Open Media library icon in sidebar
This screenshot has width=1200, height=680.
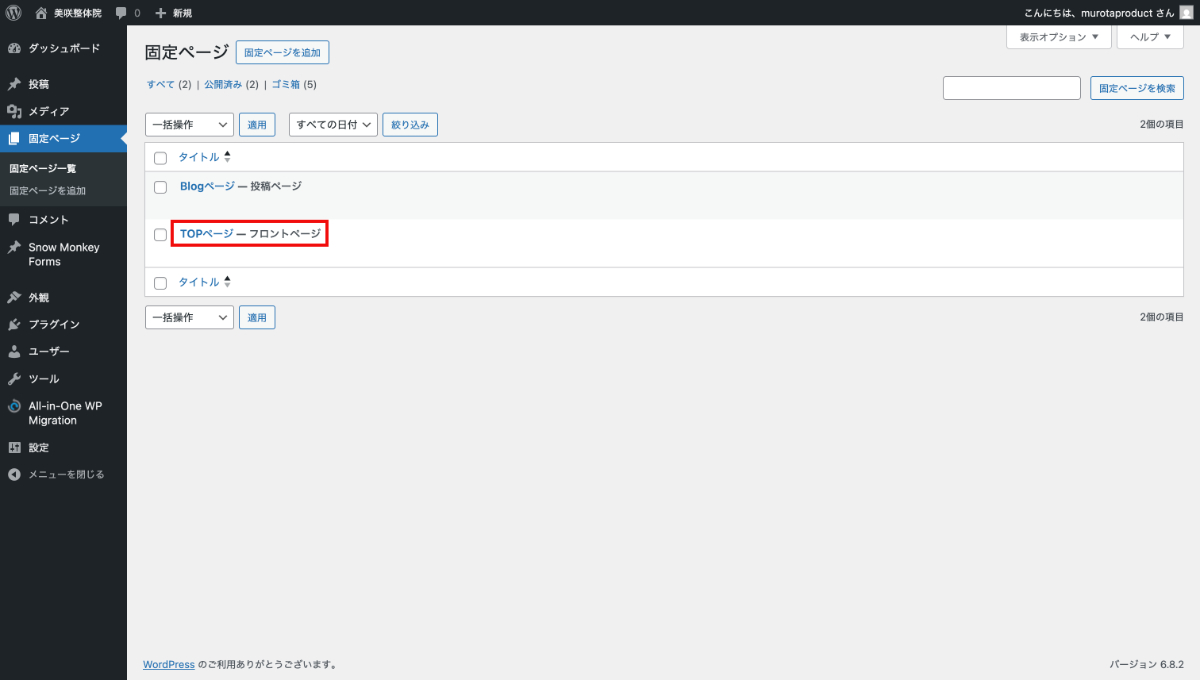(14, 111)
